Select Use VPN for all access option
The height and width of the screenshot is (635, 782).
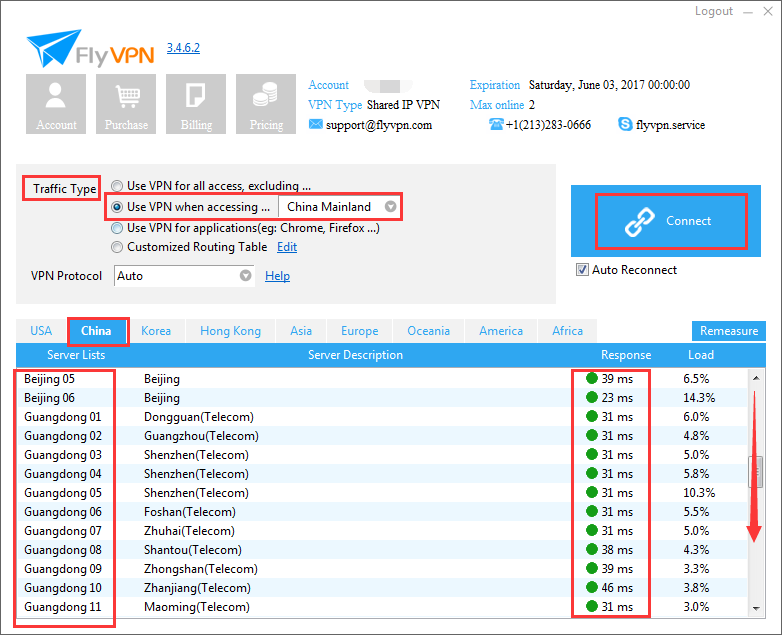117,186
